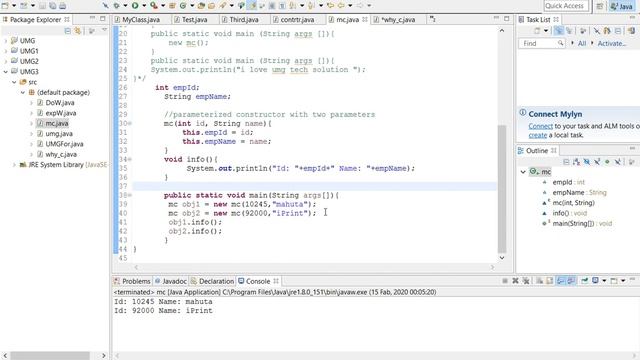Click the Connect link in Connect Mylyn

[x=540, y=127]
